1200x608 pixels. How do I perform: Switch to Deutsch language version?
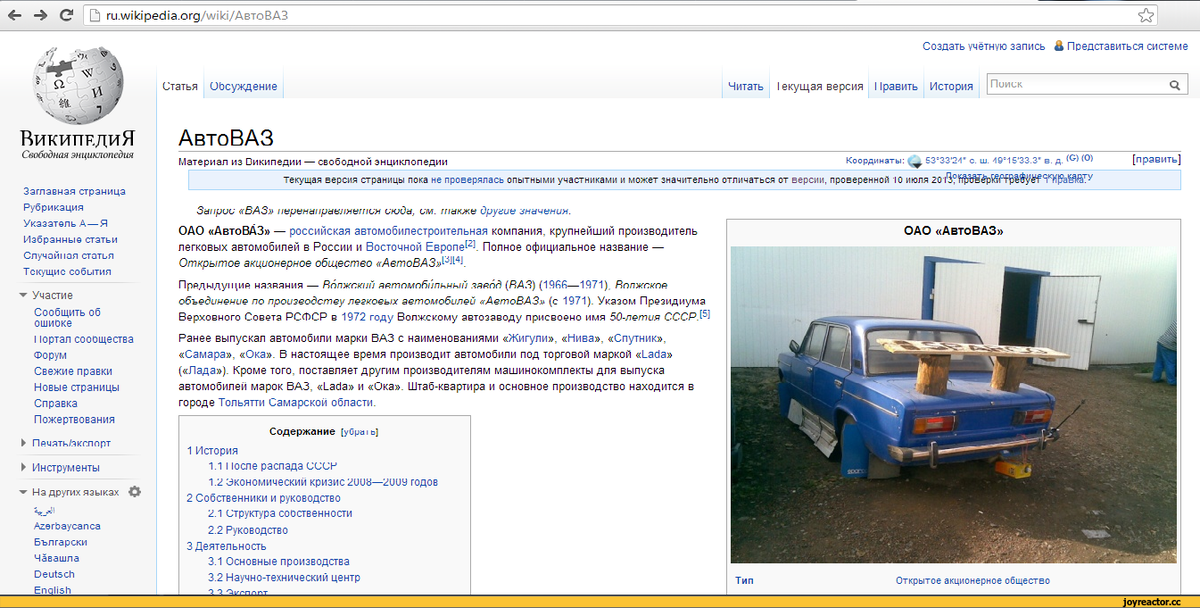pos(54,574)
